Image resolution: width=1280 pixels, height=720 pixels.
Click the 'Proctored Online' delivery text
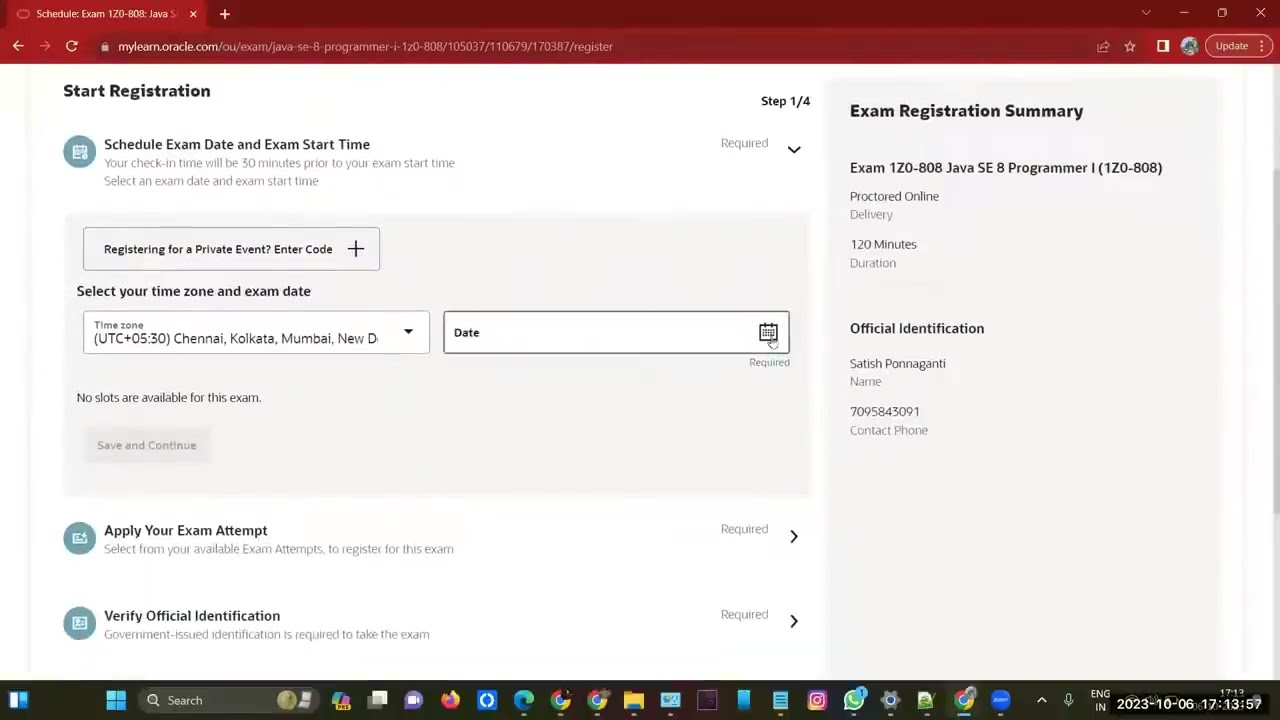[x=894, y=196]
